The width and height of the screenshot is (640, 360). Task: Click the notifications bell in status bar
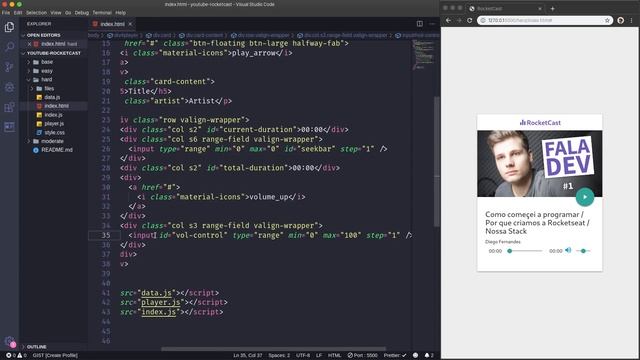tap(429, 356)
